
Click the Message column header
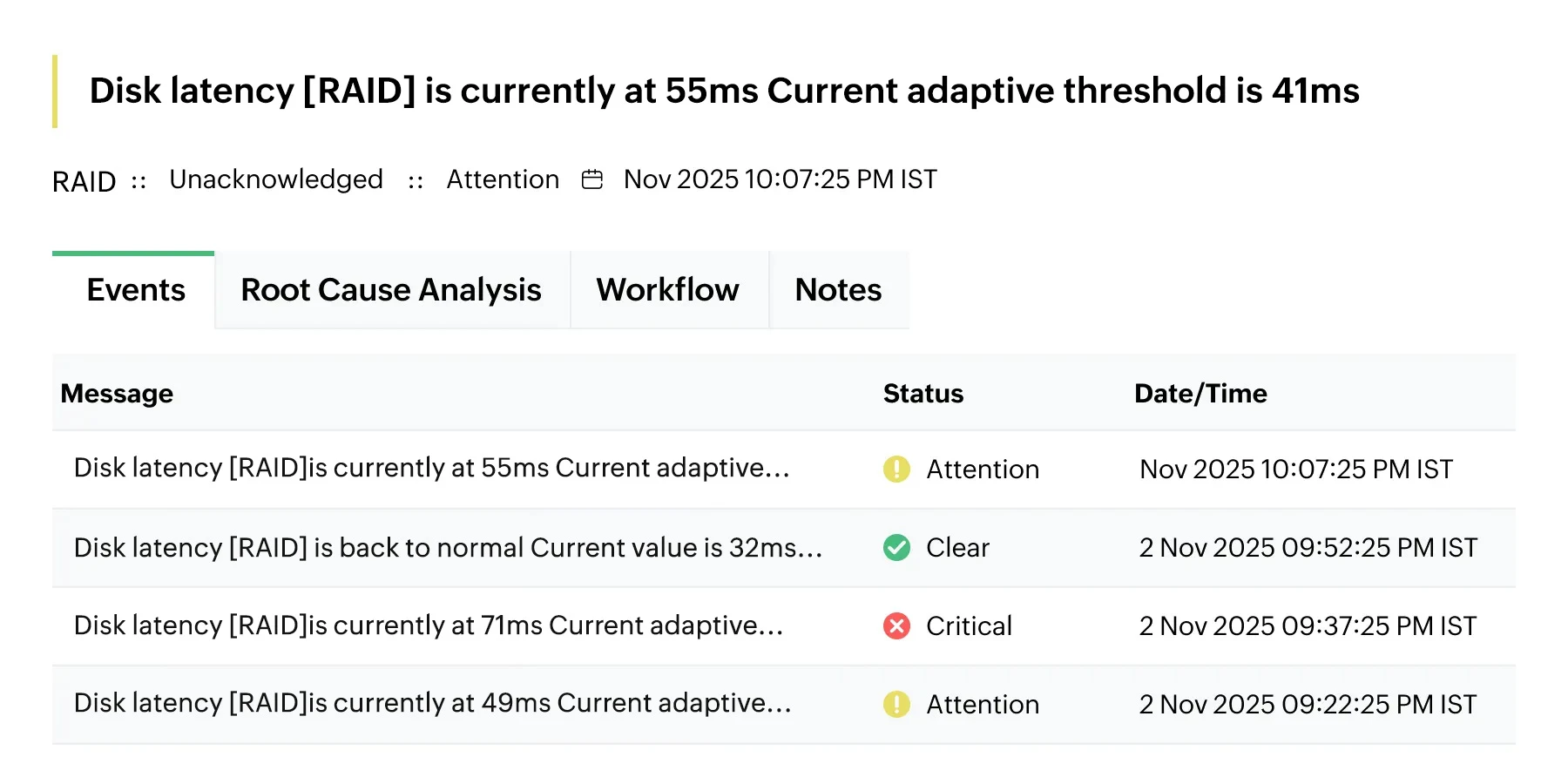click(x=118, y=393)
